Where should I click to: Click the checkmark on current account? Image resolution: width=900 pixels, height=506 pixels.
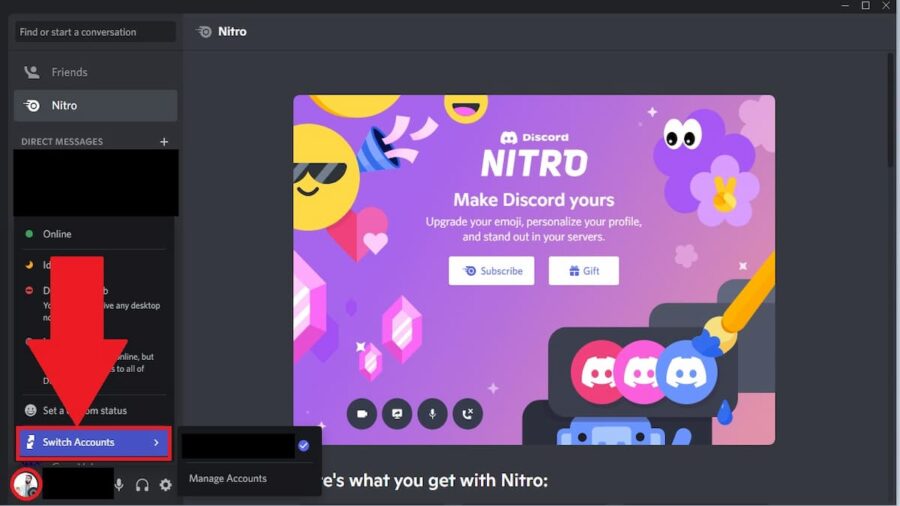(304, 446)
